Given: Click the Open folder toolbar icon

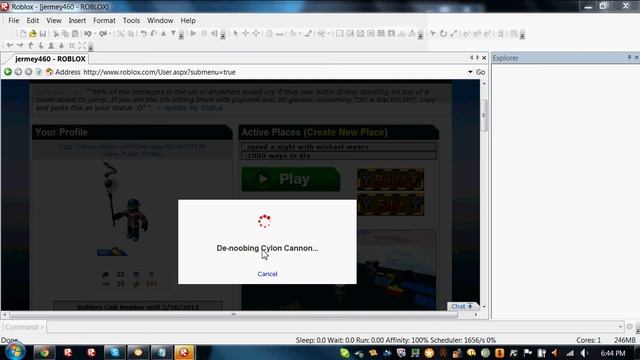Looking at the screenshot, I should (x=33, y=34).
